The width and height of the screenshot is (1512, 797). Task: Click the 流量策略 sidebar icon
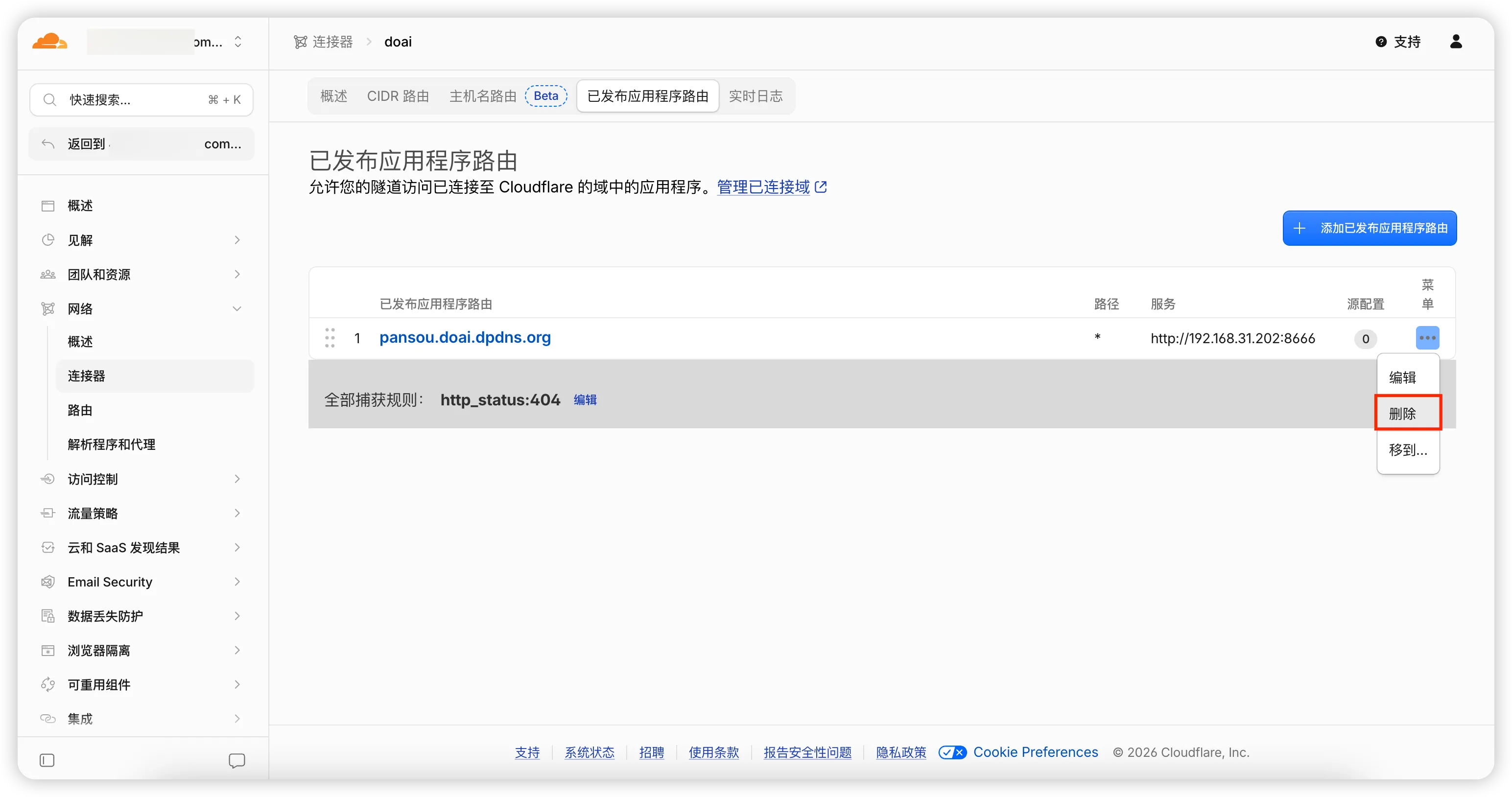pyautogui.click(x=48, y=513)
